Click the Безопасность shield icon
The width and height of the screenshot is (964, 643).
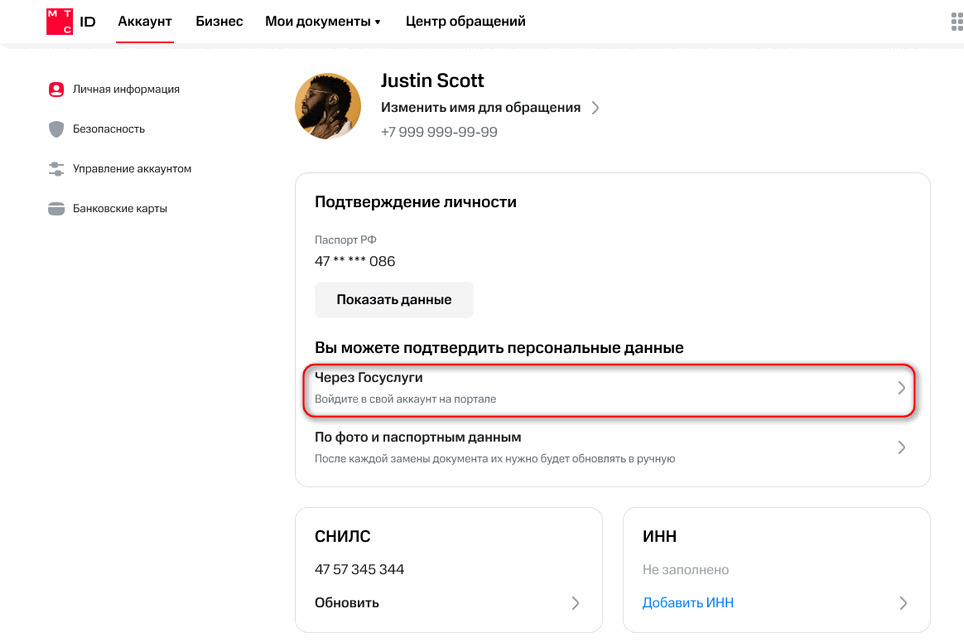[x=56, y=129]
